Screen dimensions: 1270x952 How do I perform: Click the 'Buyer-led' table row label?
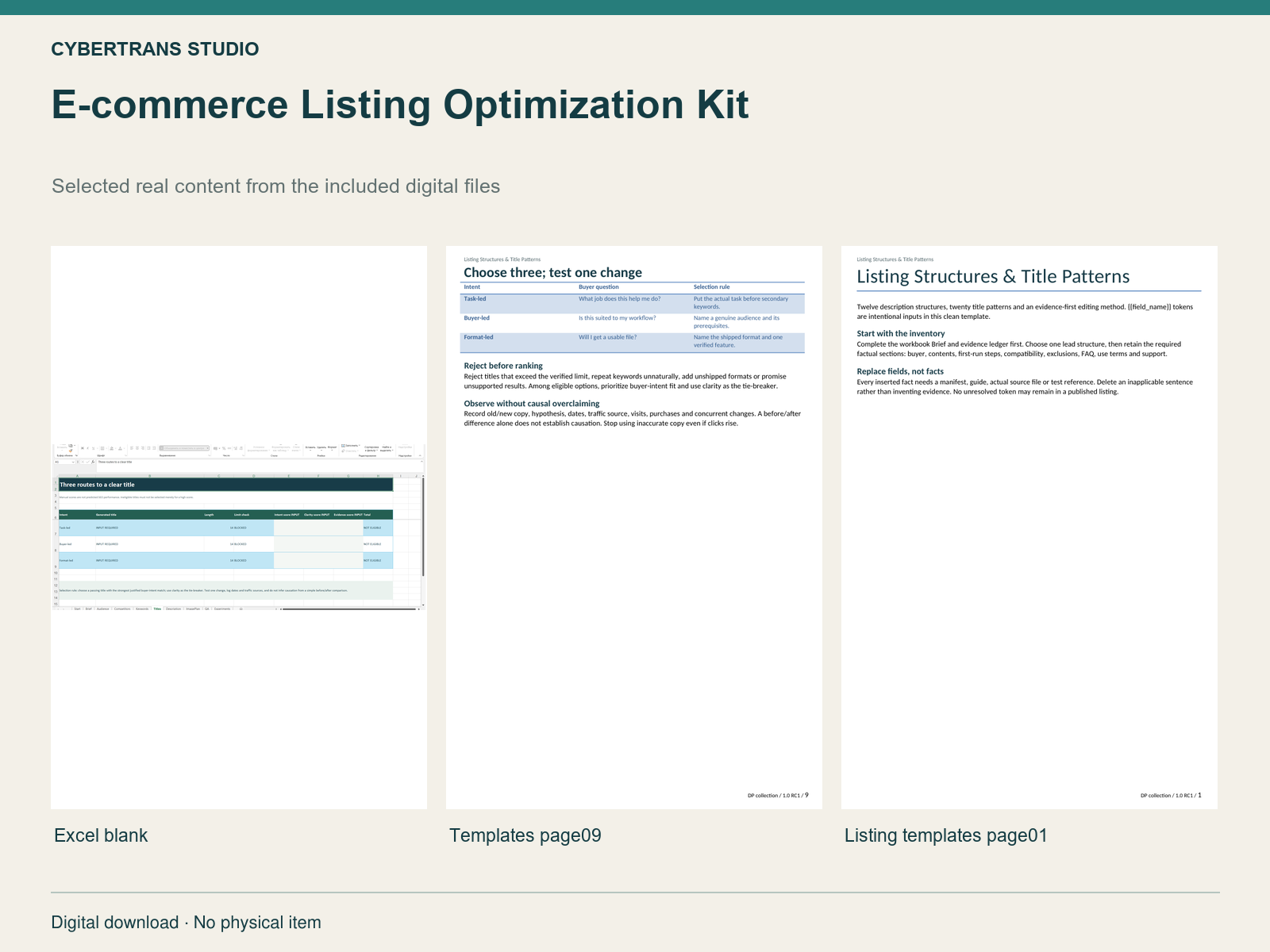(x=476, y=318)
